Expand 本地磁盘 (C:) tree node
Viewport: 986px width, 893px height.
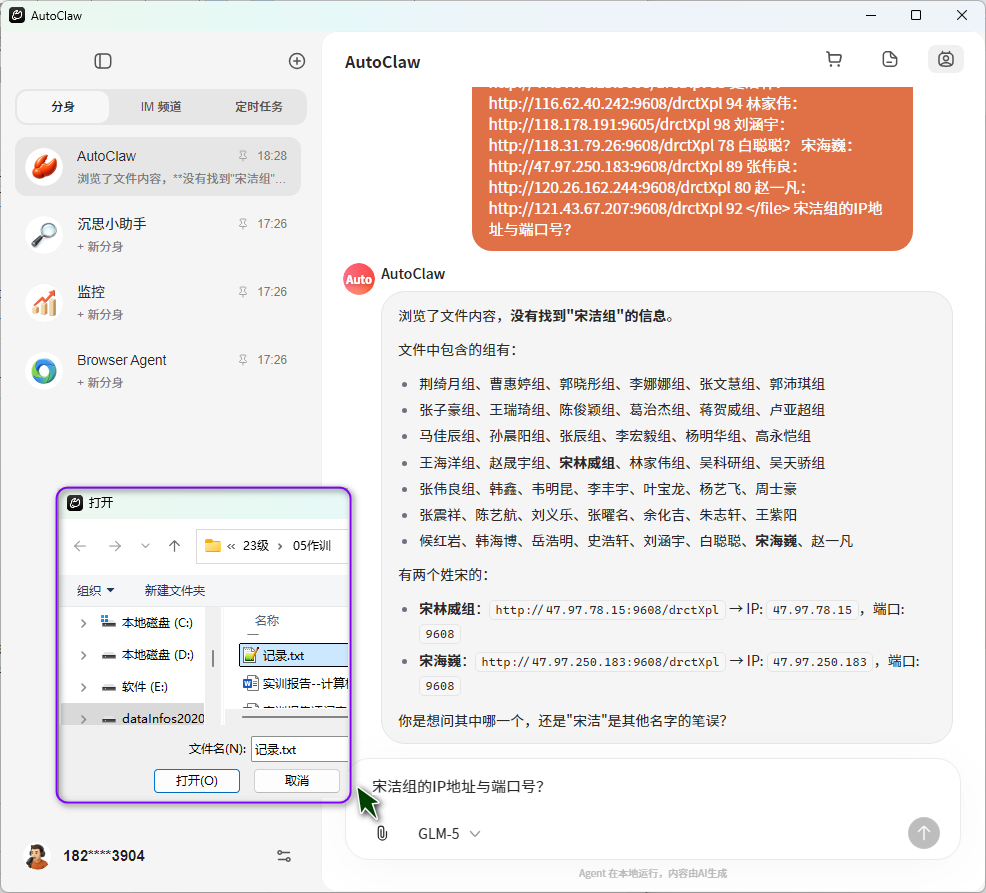pos(83,623)
